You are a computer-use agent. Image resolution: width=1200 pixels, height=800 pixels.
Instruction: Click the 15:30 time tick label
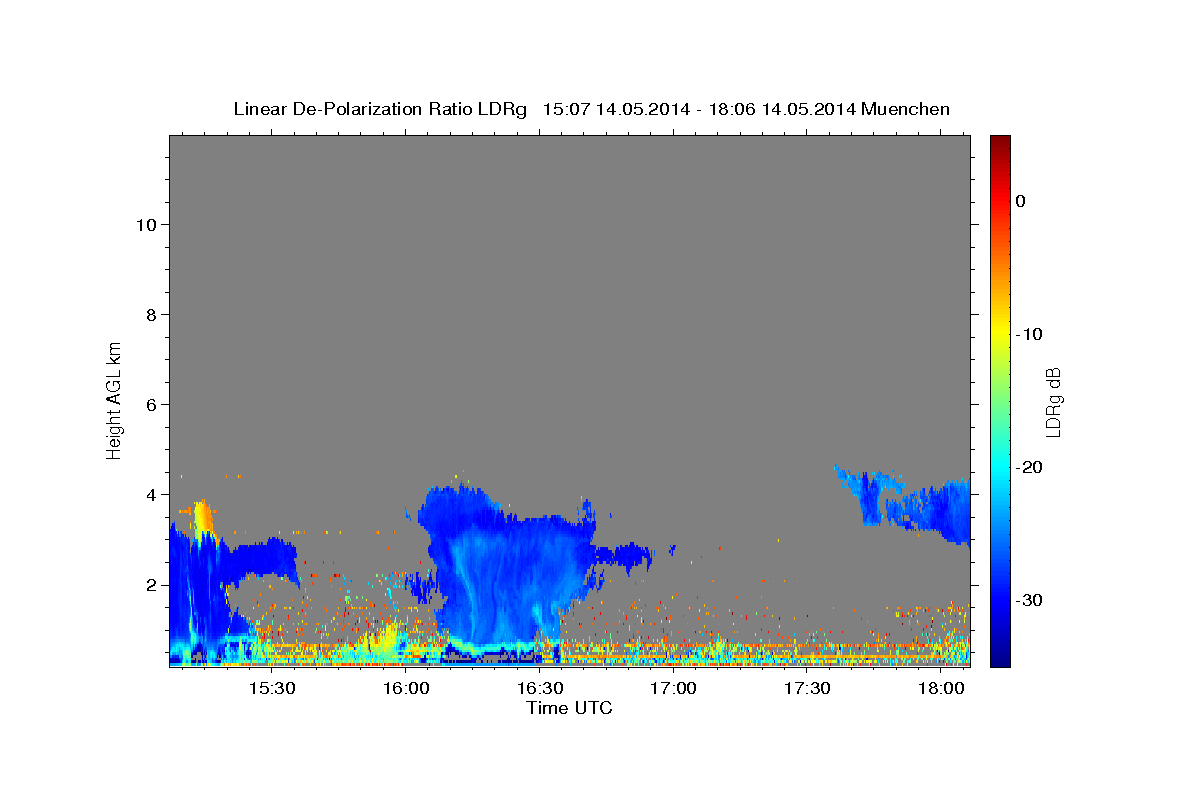(270, 689)
